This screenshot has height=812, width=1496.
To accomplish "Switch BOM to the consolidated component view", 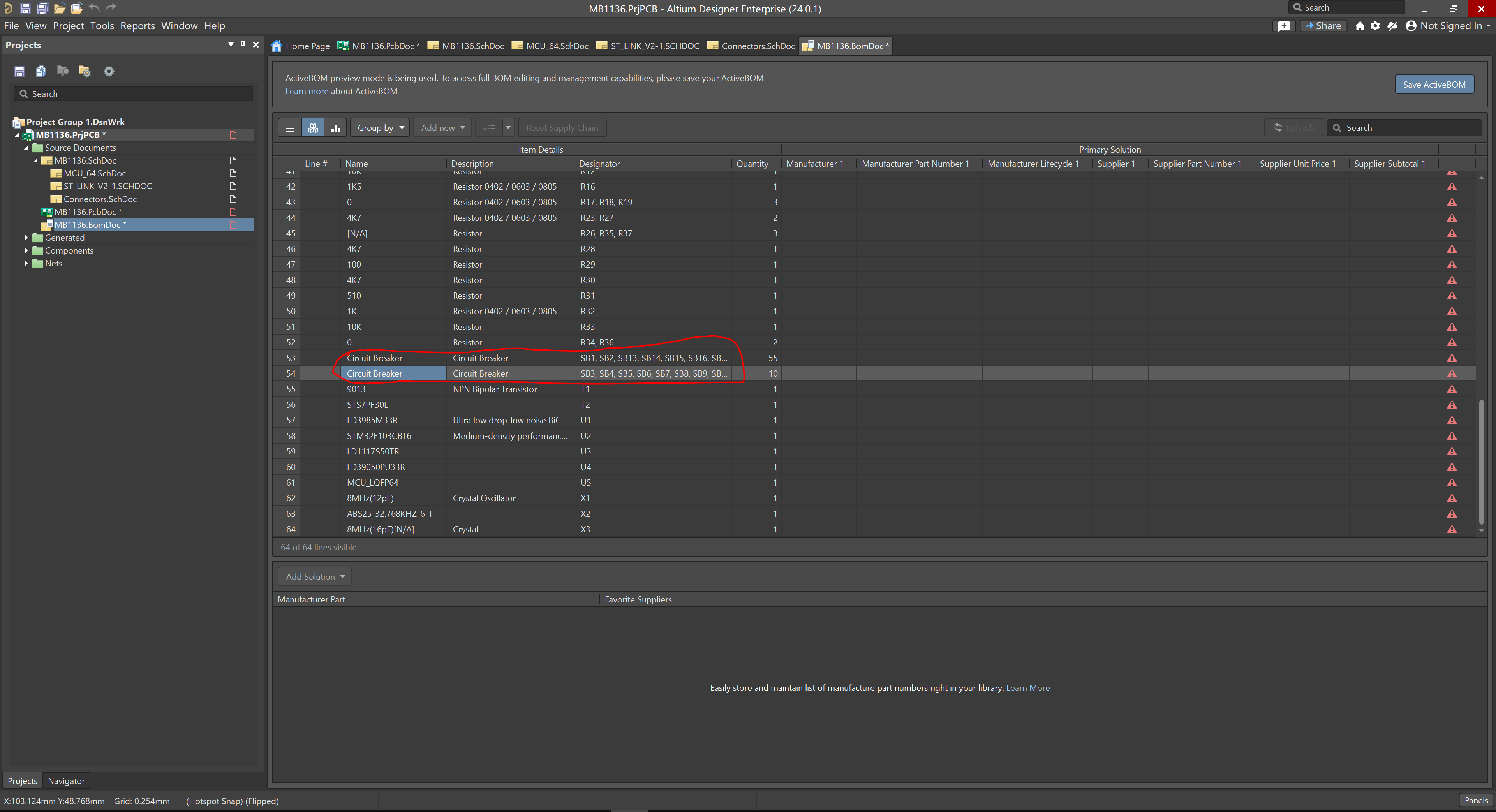I will pyautogui.click(x=313, y=128).
